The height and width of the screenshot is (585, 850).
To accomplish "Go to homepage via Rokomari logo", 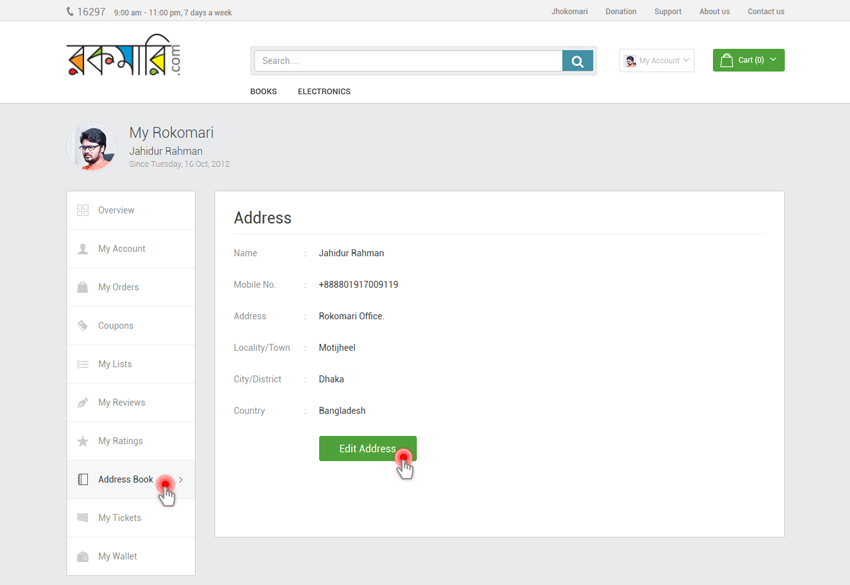I will pyautogui.click(x=124, y=58).
